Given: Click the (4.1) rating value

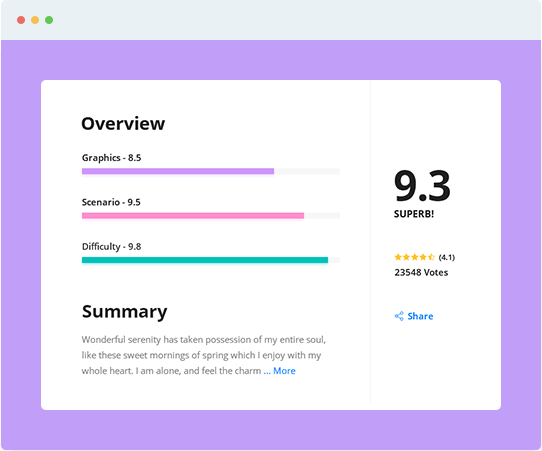Looking at the screenshot, I should coord(447,257).
